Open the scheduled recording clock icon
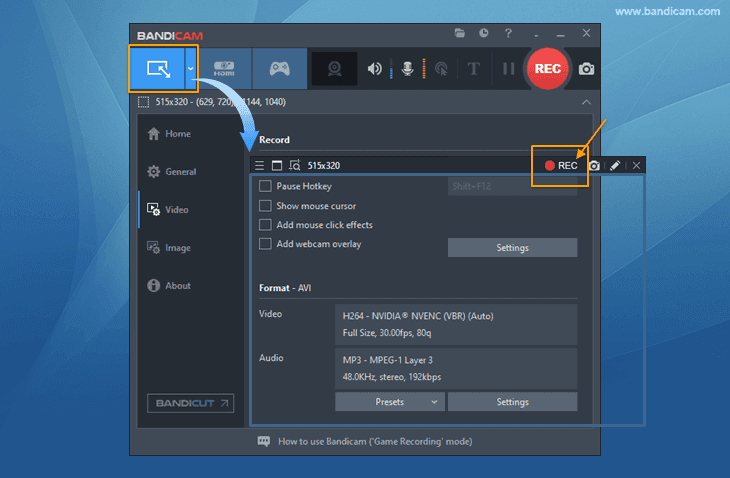The image size is (730, 478). click(484, 33)
